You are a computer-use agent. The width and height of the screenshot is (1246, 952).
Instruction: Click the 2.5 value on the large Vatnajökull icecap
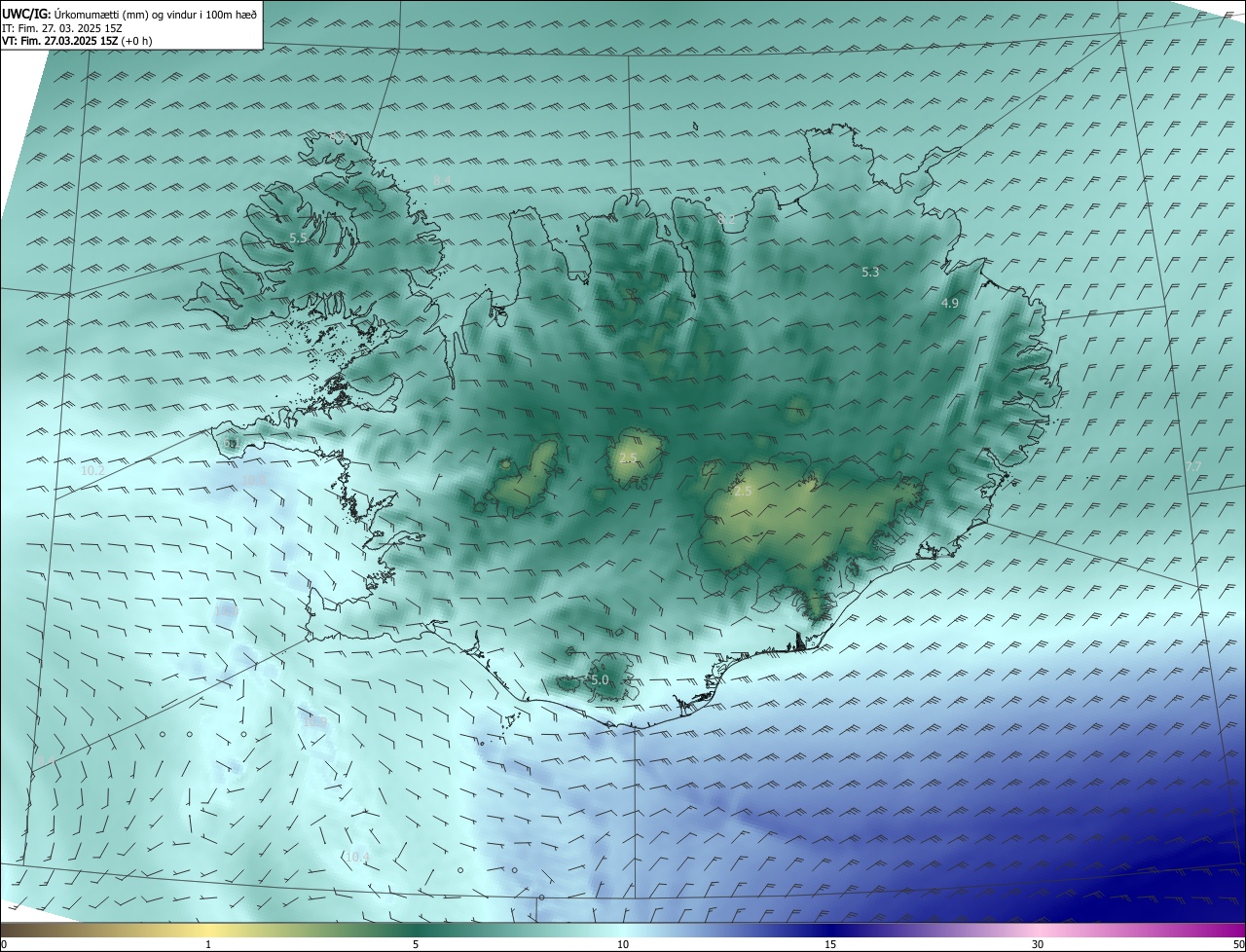[743, 492]
